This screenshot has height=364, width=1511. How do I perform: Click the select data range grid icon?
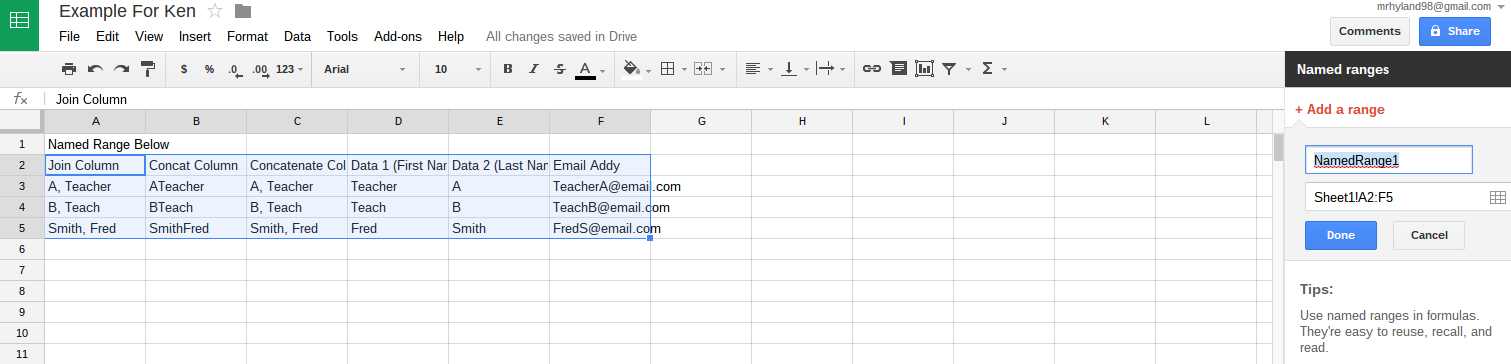(x=1497, y=198)
